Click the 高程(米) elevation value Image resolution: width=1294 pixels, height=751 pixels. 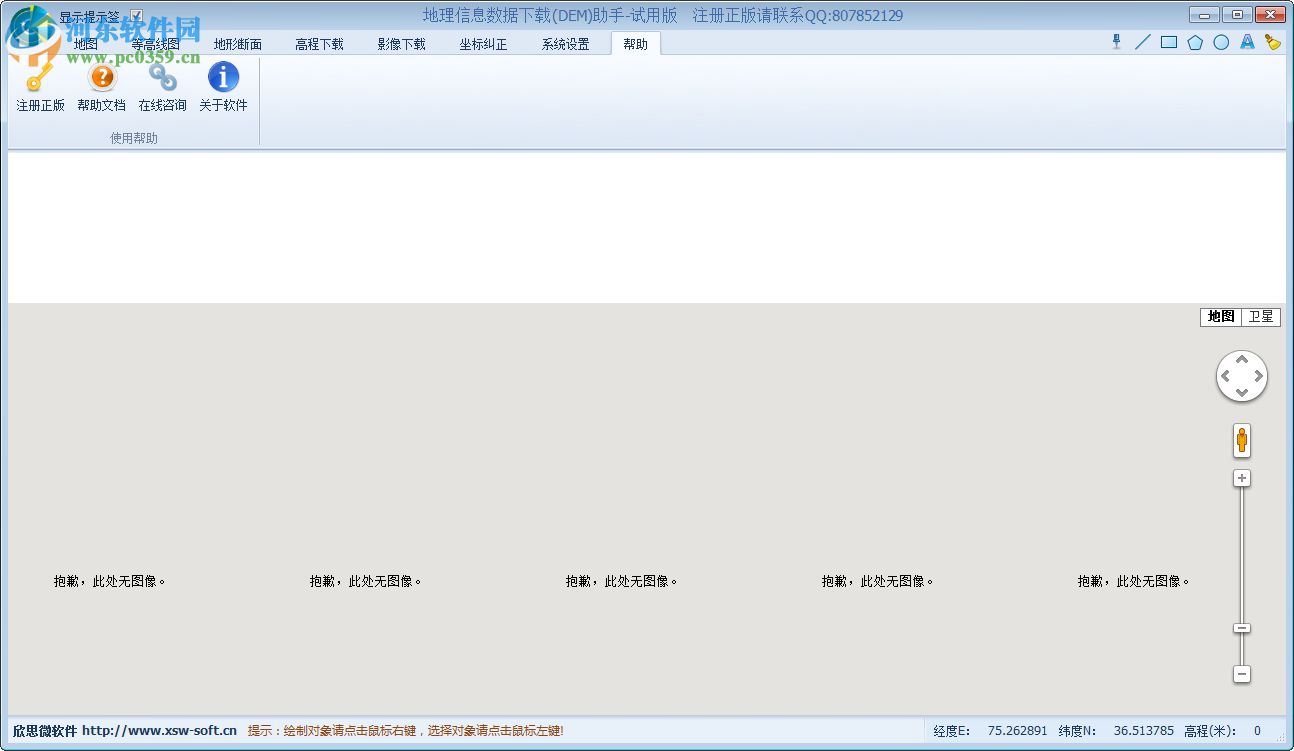(x=1257, y=731)
